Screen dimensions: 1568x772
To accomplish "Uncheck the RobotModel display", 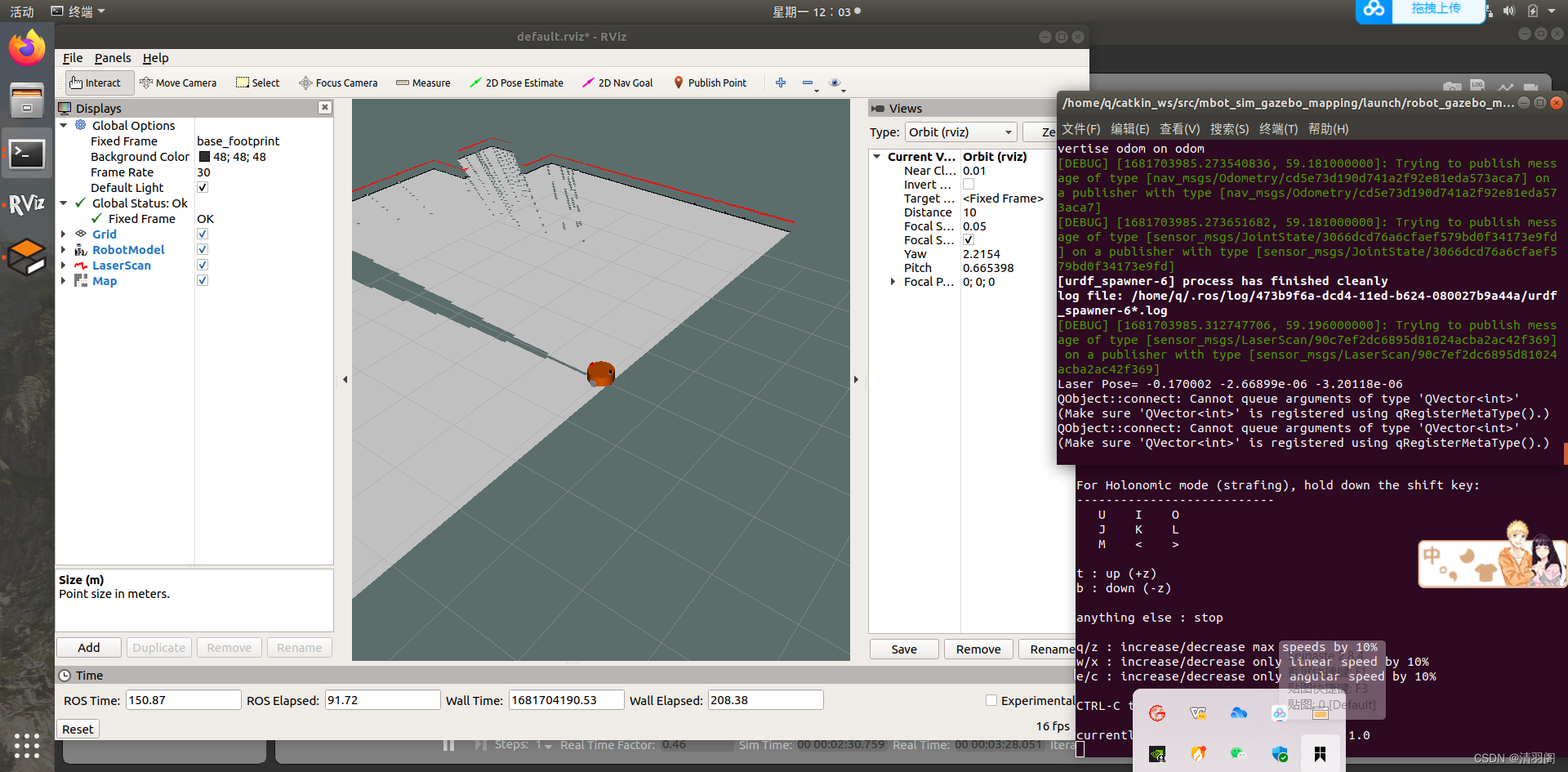I will coord(203,249).
